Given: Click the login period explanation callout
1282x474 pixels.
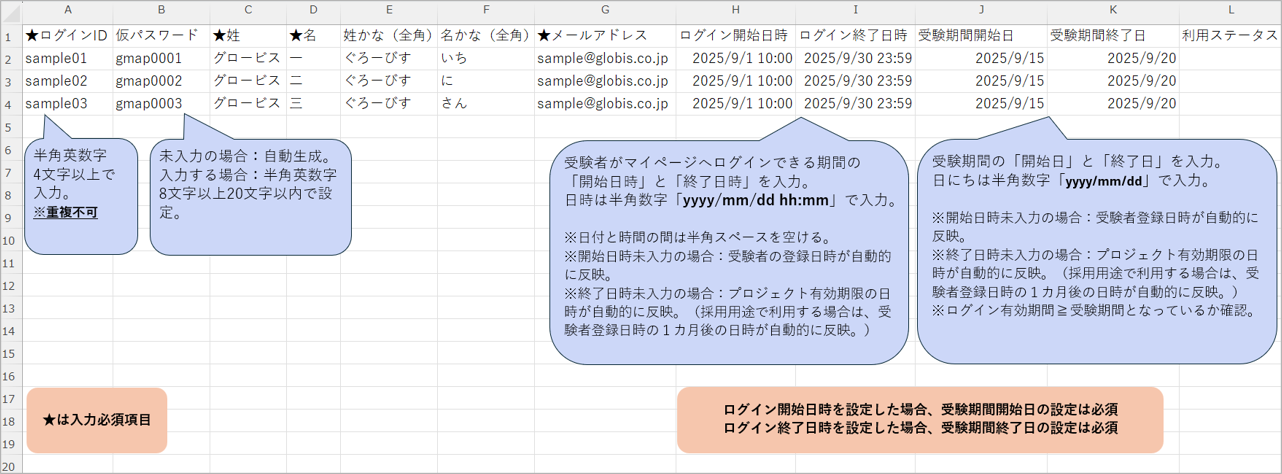Looking at the screenshot, I should click(729, 252).
